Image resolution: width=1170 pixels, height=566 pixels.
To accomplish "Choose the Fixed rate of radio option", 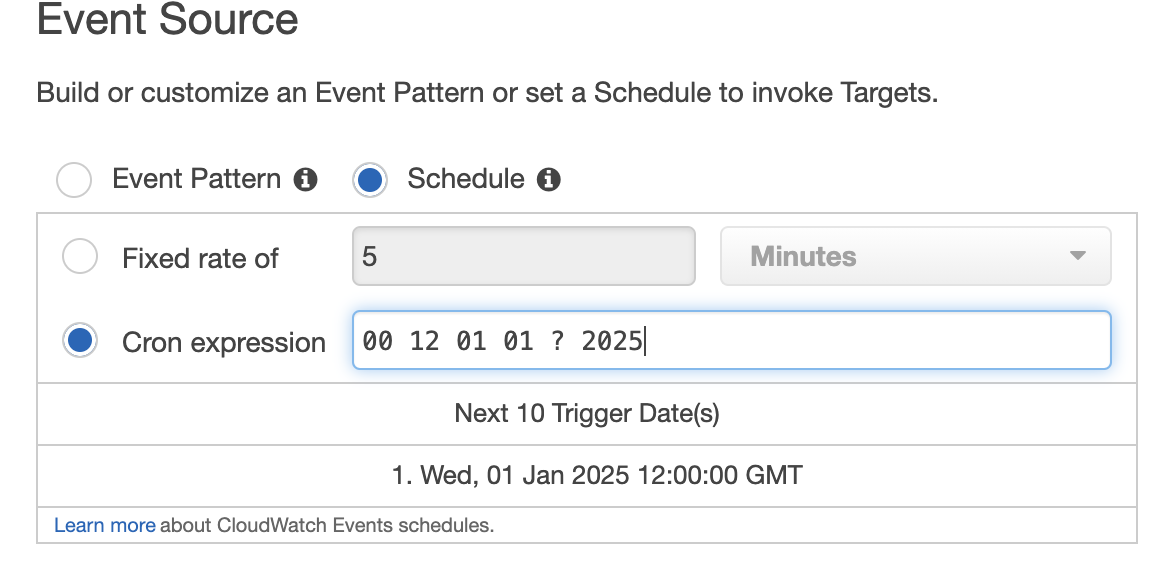I will pos(80,257).
